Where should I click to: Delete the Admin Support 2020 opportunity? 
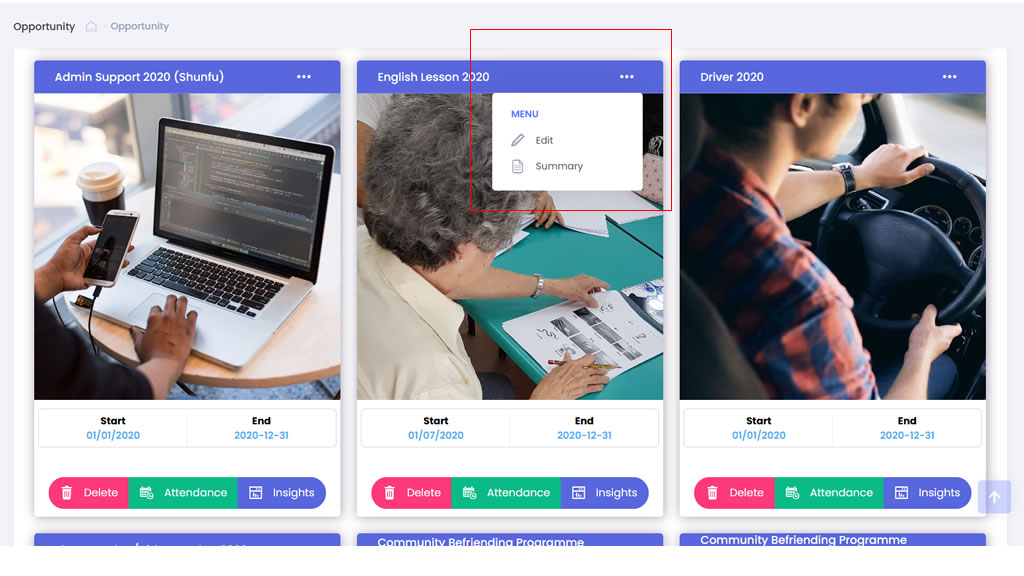89,493
